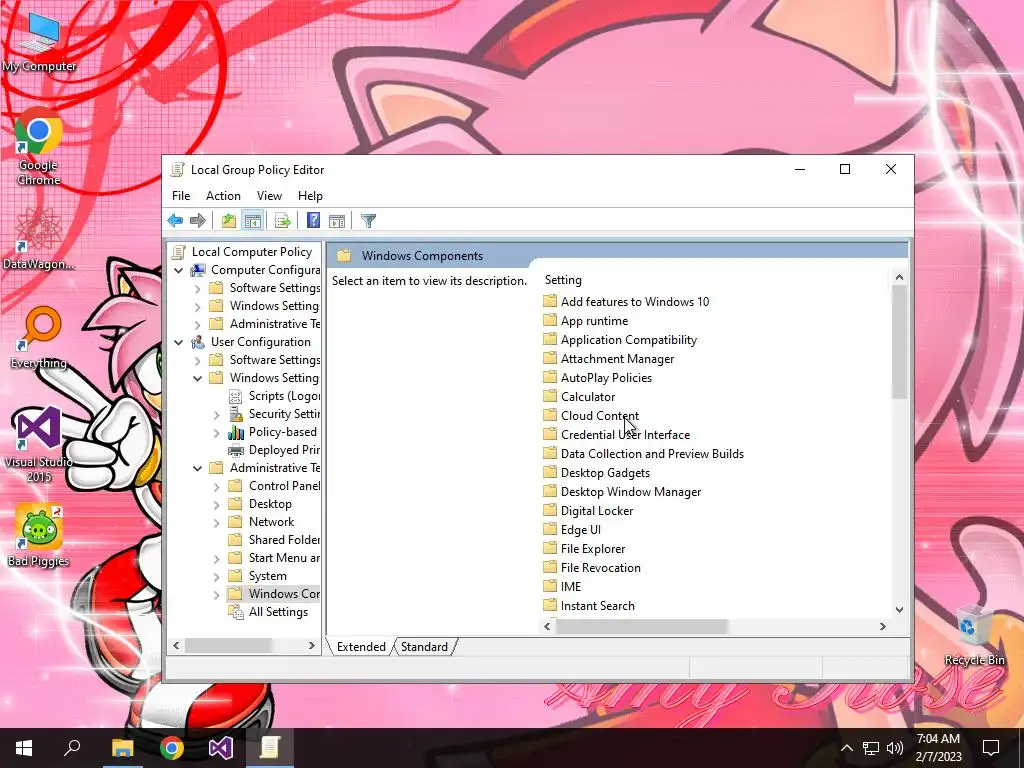Click the tree pane scroll right arrow

pyautogui.click(x=312, y=645)
